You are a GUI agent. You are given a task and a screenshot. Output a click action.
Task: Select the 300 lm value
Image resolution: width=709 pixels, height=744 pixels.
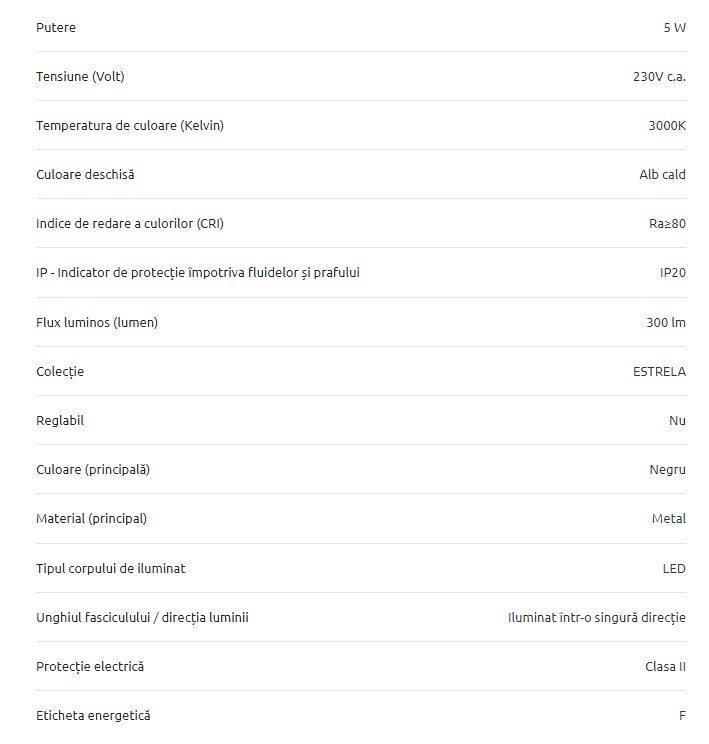coord(666,323)
